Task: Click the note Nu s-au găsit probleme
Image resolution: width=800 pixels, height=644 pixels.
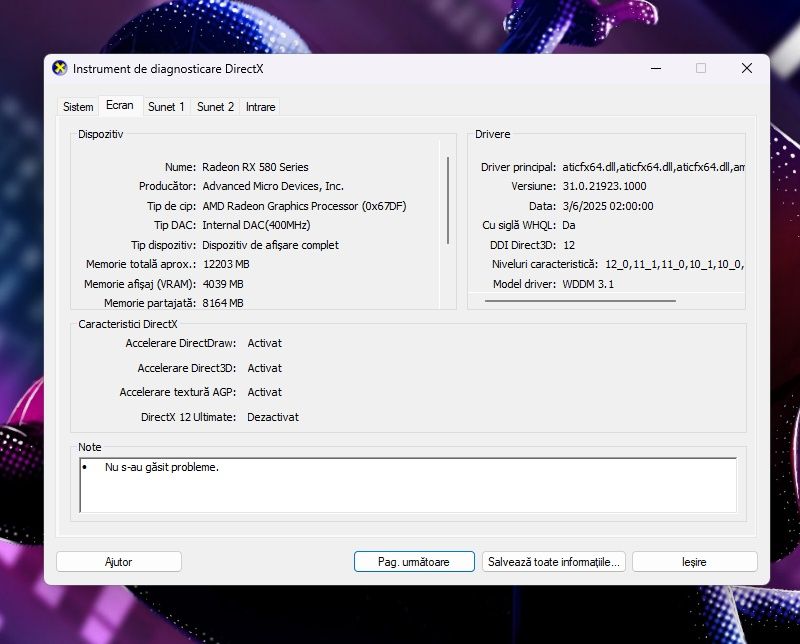Action: (x=162, y=467)
